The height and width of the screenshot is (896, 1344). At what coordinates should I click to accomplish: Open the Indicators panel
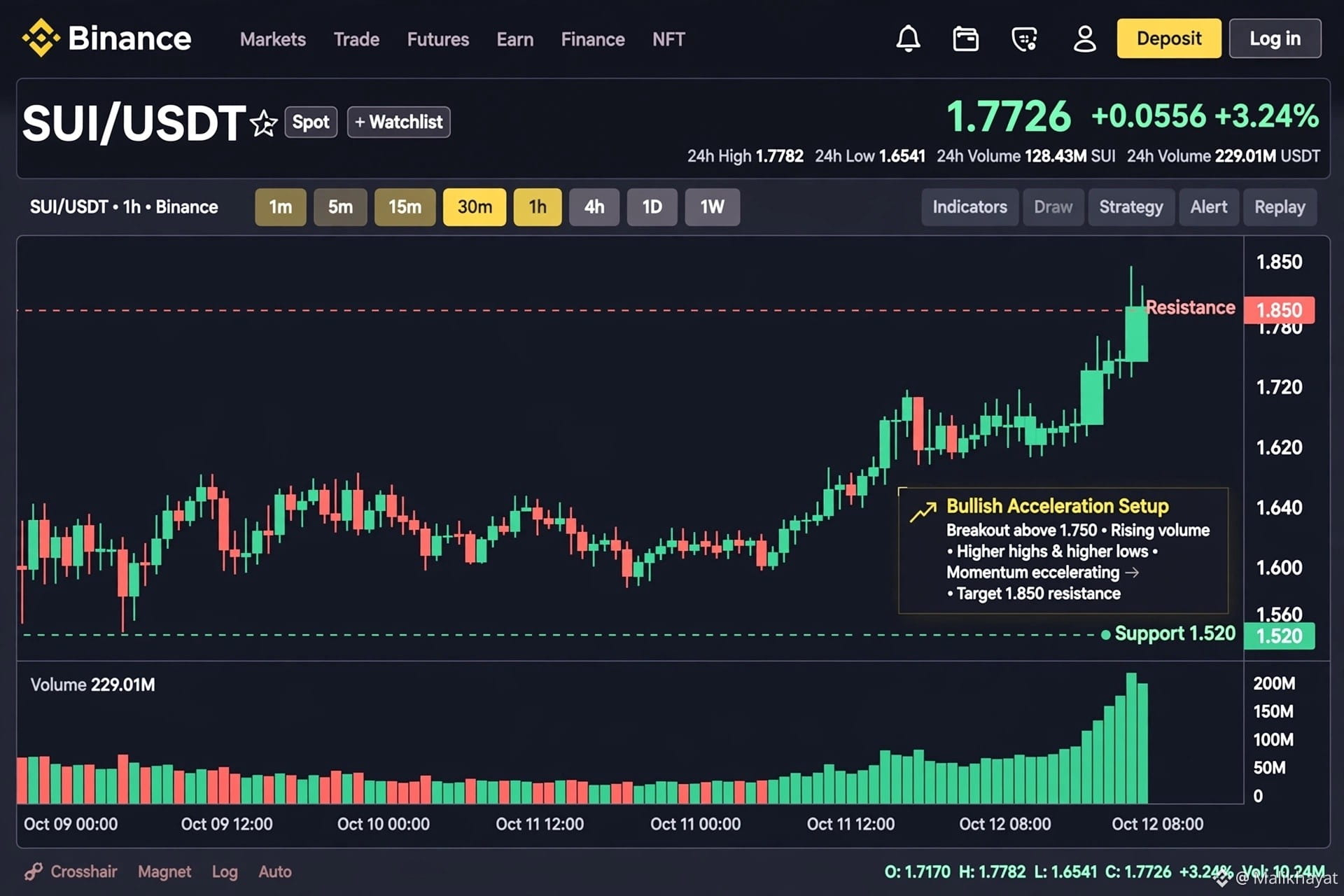(969, 207)
